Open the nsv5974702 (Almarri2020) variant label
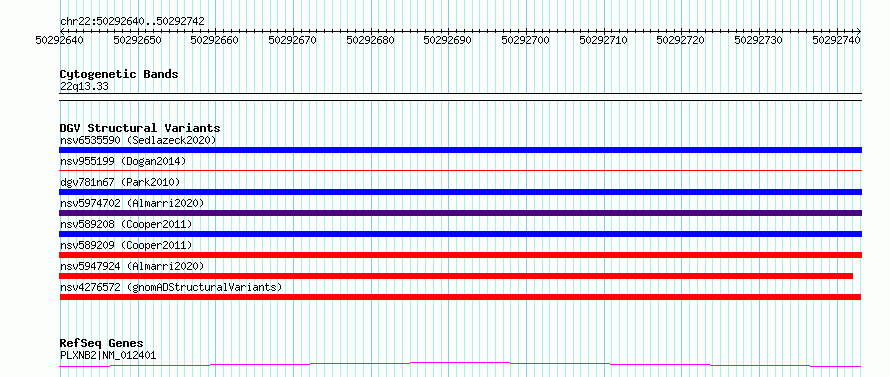 [132, 203]
